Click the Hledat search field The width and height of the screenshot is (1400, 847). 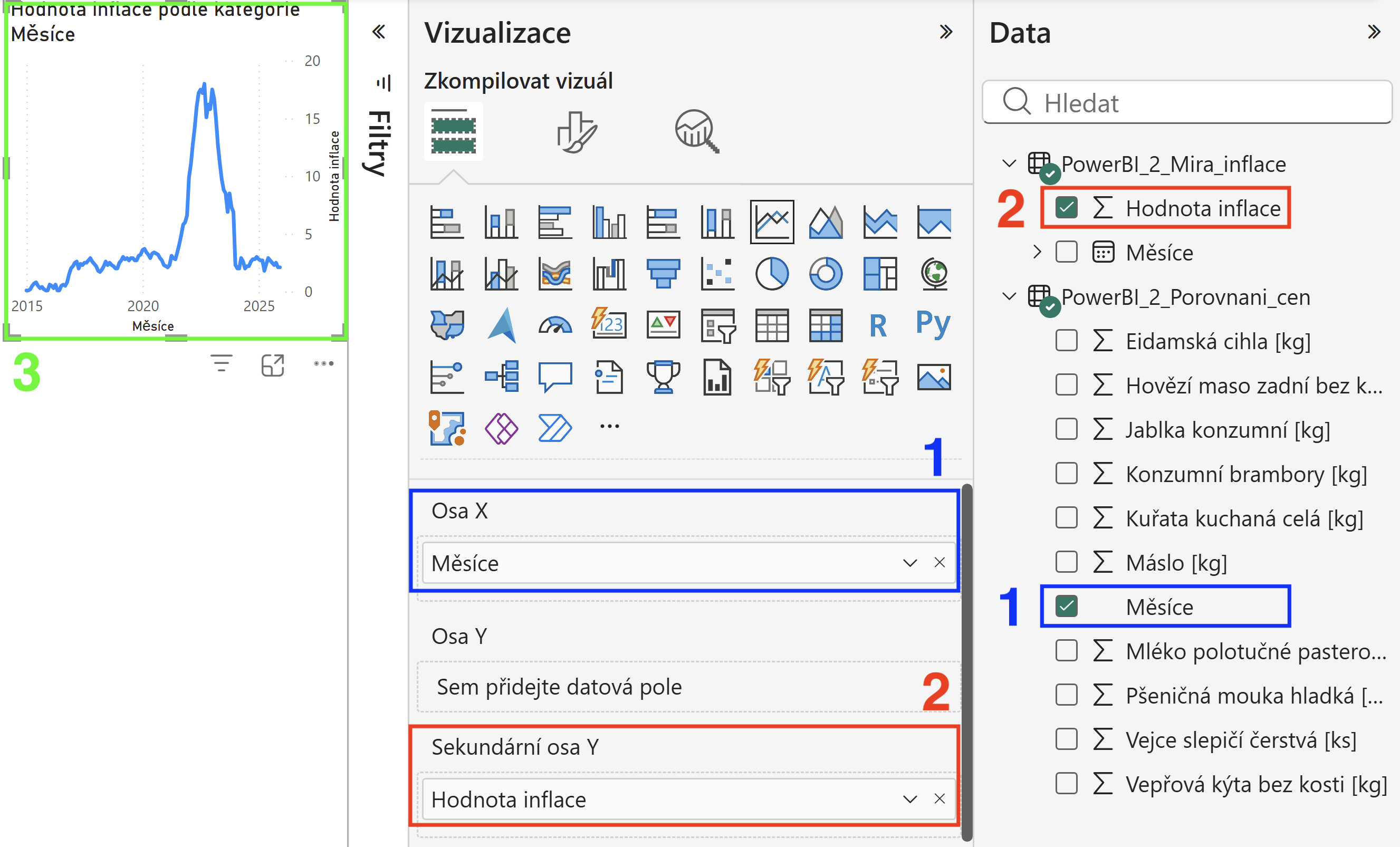pyautogui.click(x=1187, y=103)
